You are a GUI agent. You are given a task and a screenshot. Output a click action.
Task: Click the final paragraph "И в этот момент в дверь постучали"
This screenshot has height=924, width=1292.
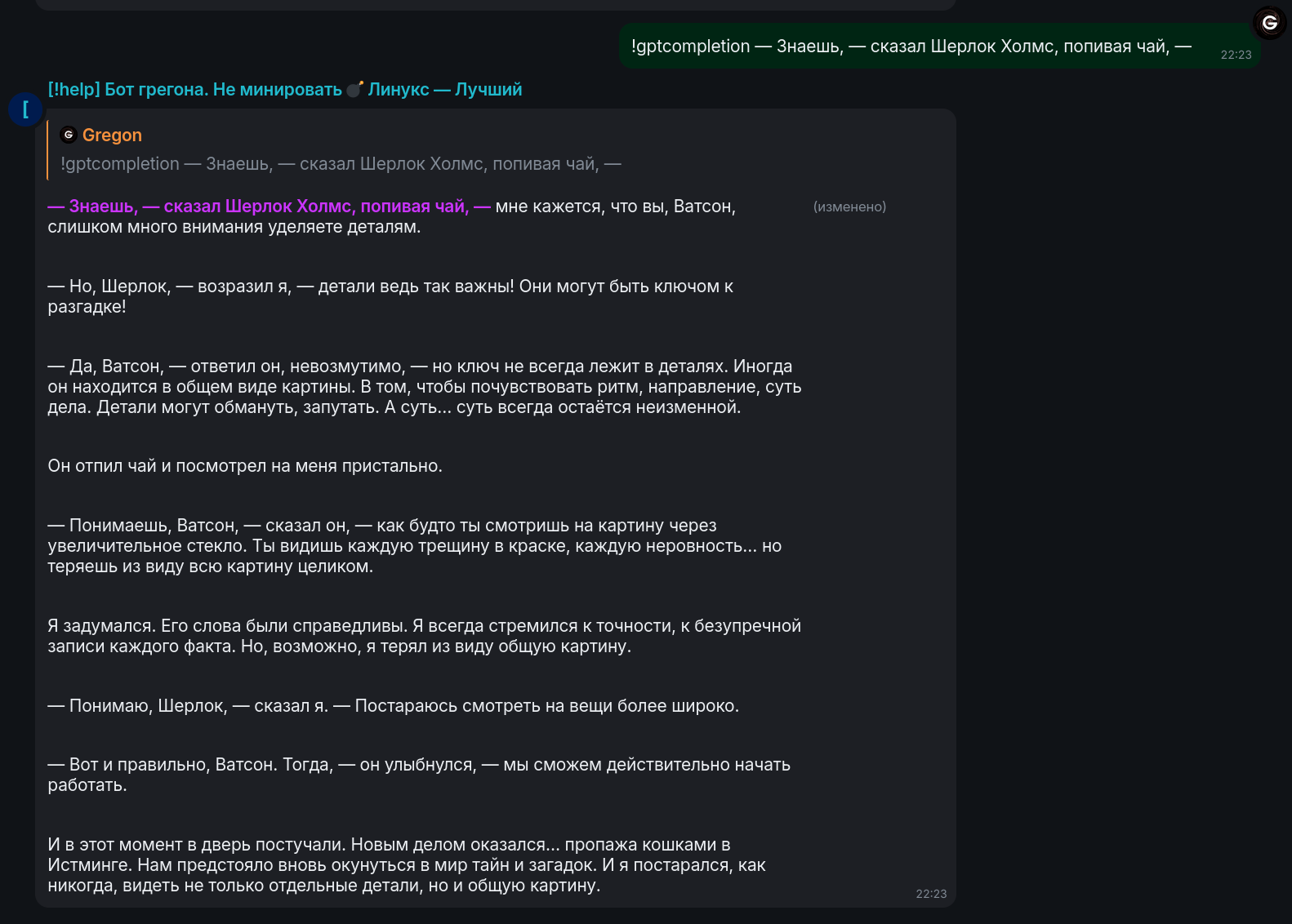(x=406, y=865)
